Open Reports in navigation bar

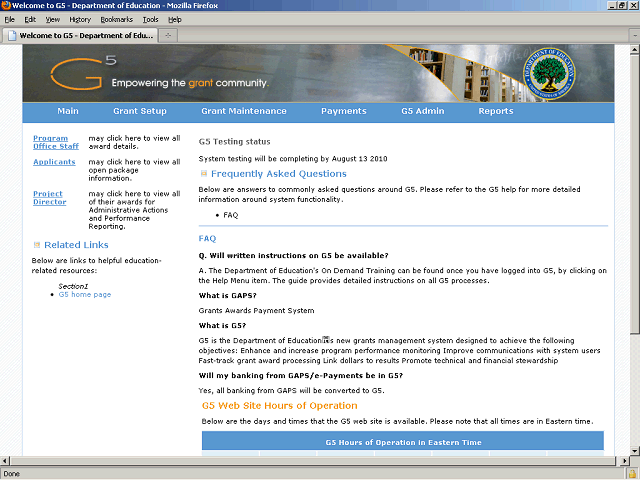click(x=496, y=111)
